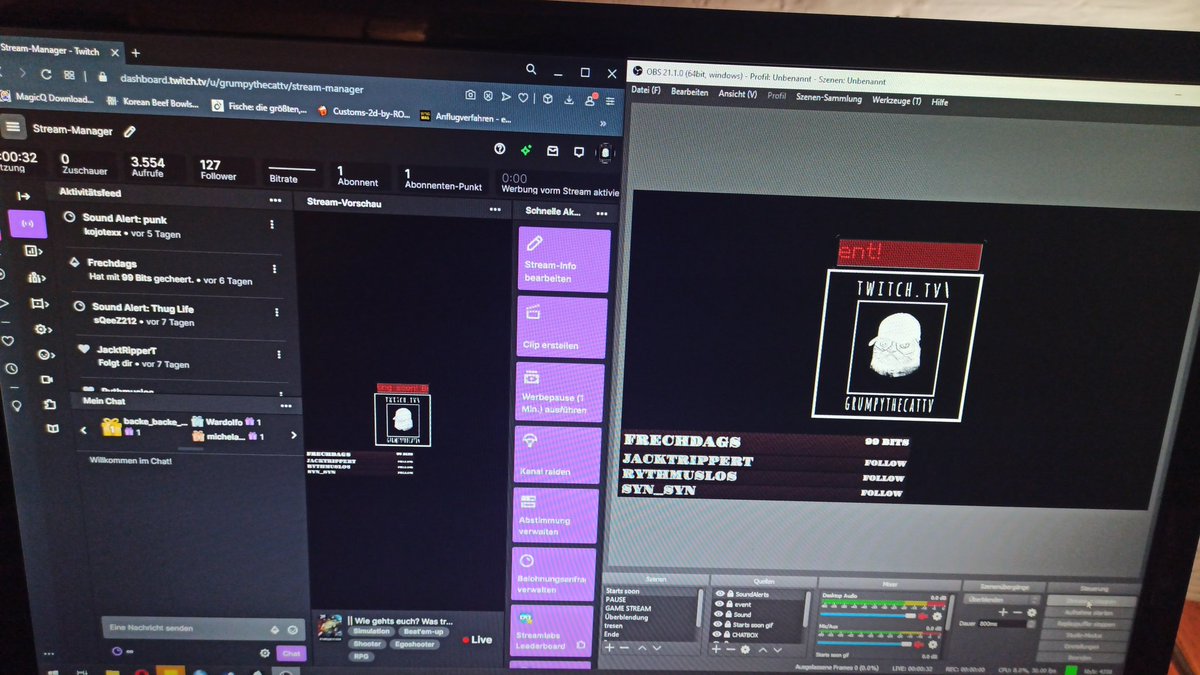The width and height of the screenshot is (1200, 675).
Task: Click Stream-Info bearbeiten quick action
Action: coord(564,260)
